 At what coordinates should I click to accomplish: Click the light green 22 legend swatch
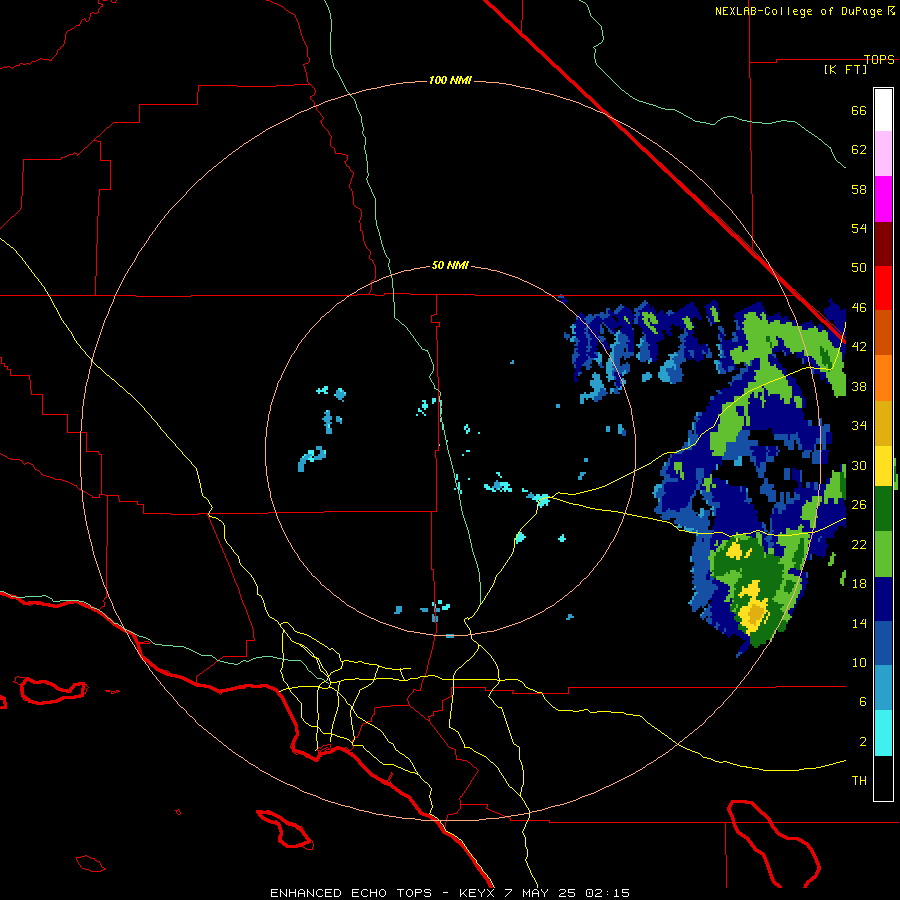[x=883, y=554]
